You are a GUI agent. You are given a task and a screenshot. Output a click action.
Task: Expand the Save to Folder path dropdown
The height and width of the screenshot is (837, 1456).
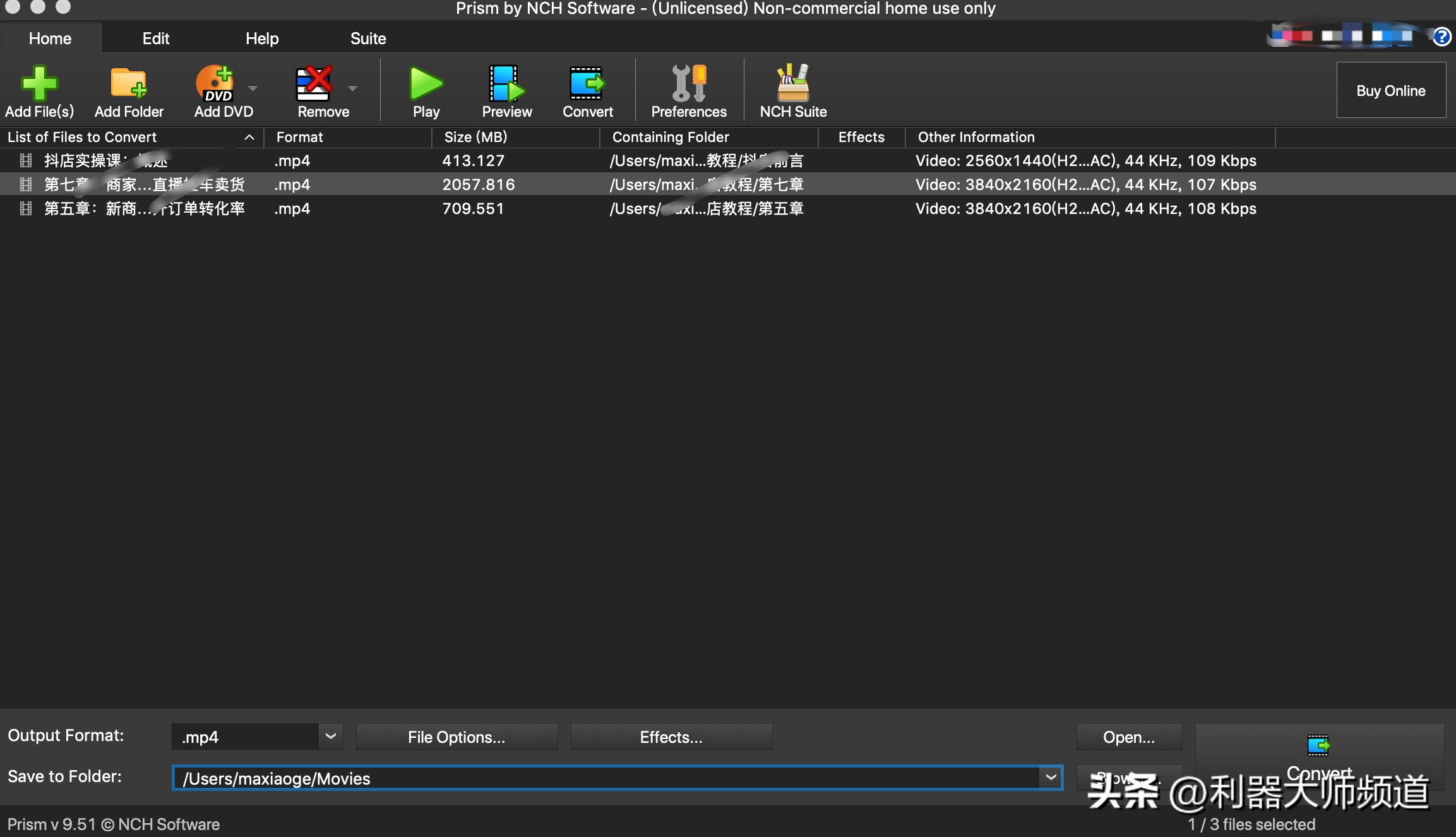1051,778
